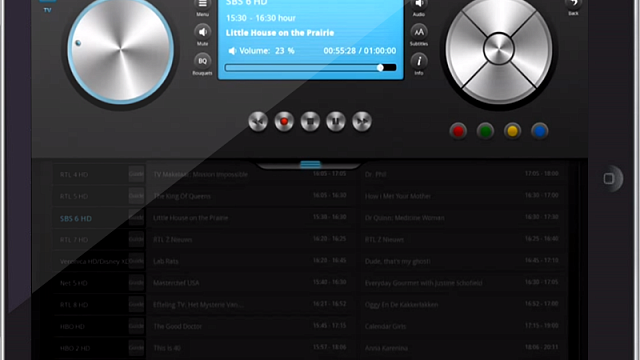Open the Audio track options
The image size is (640, 360).
pyautogui.click(x=419, y=5)
